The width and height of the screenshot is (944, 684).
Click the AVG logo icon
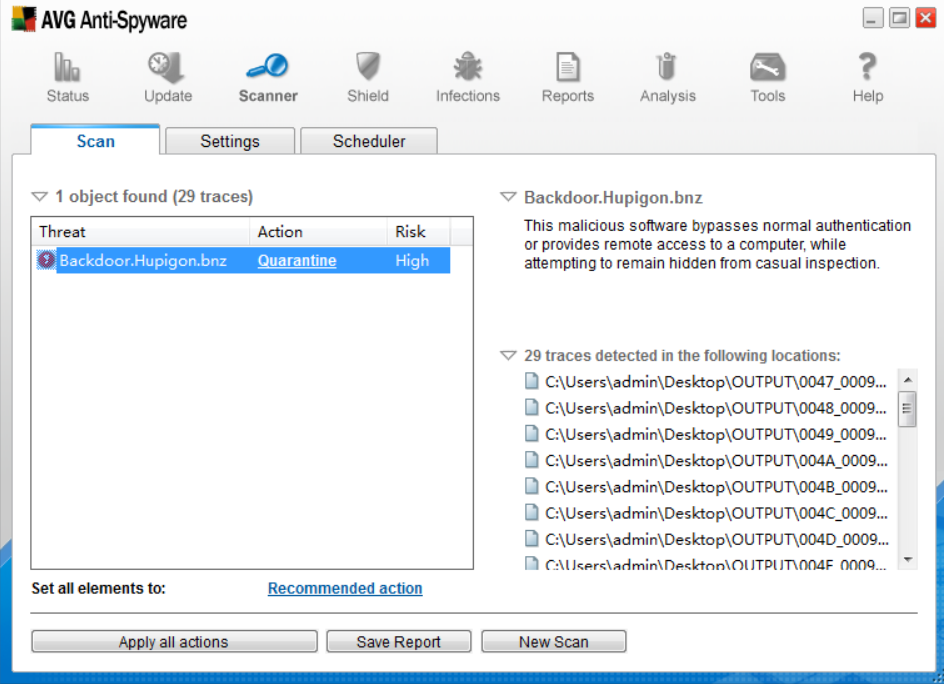click(x=23, y=19)
